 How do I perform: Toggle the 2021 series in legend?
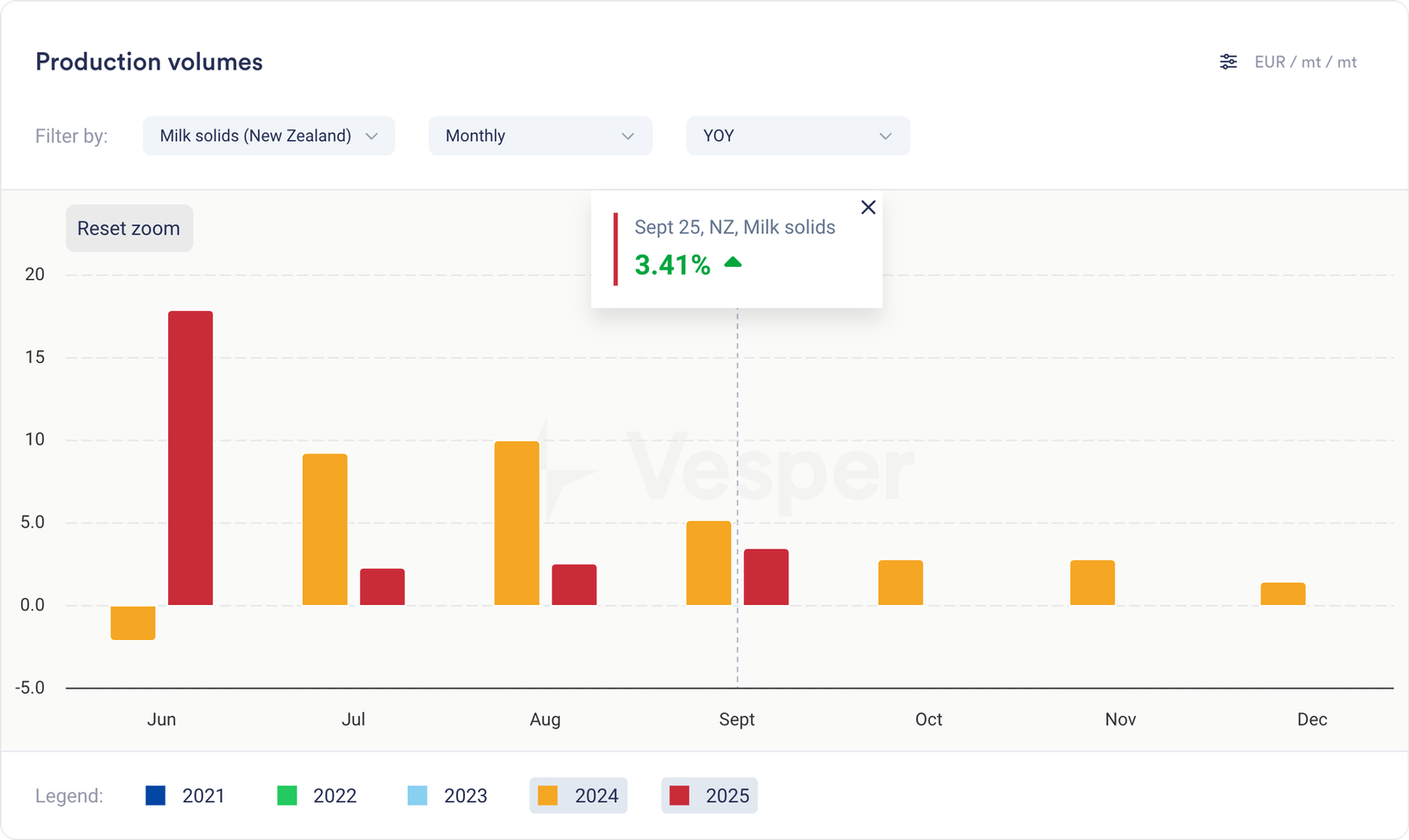click(186, 795)
